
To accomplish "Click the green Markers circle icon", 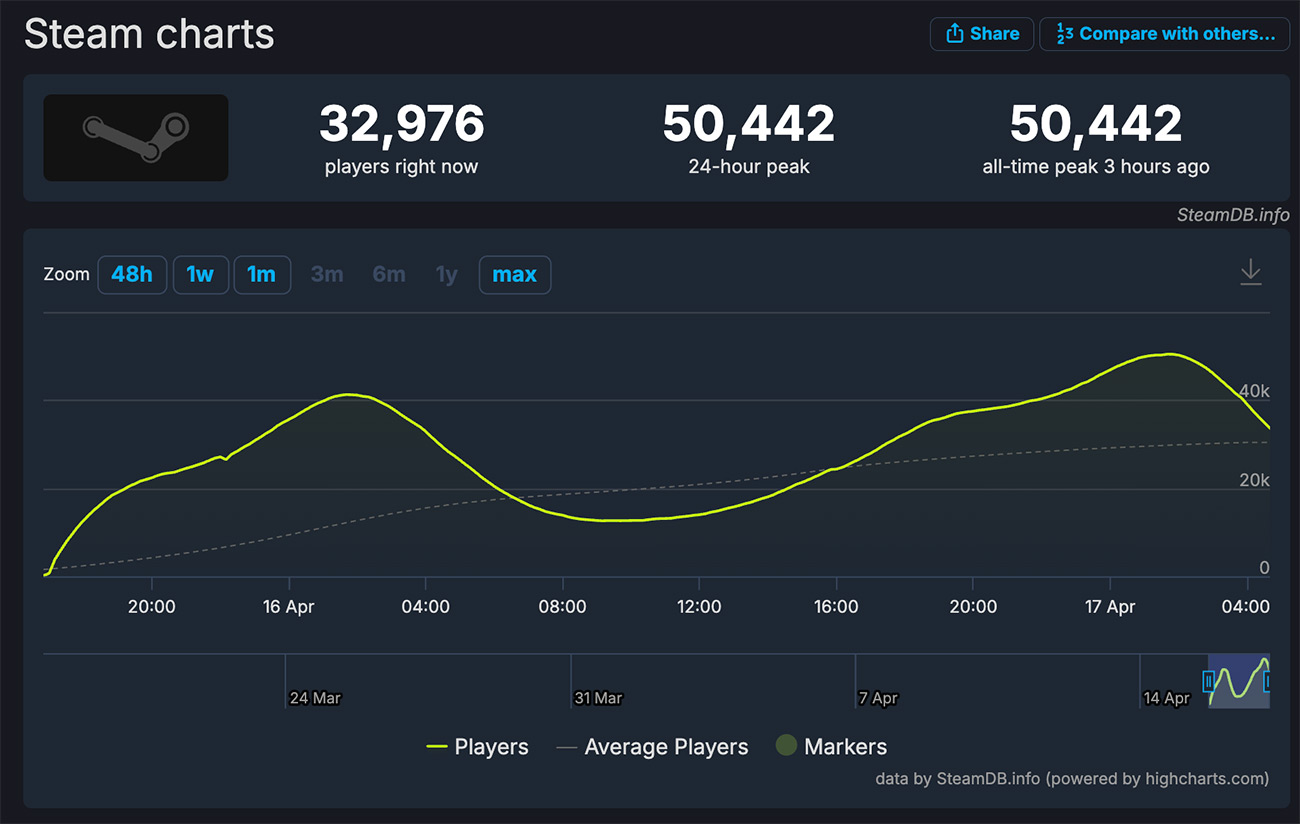I will [787, 746].
